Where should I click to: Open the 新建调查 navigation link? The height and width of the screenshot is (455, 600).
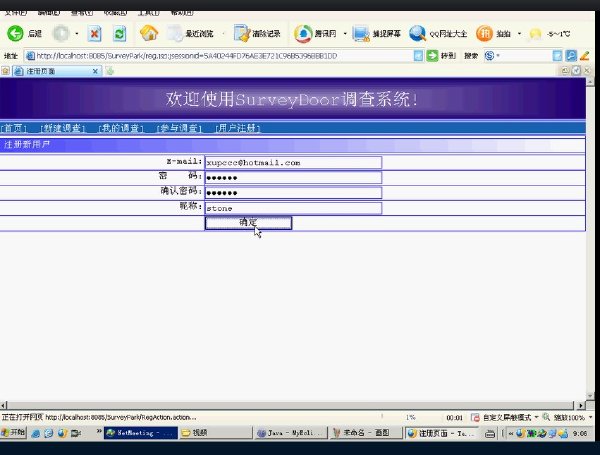pos(62,128)
